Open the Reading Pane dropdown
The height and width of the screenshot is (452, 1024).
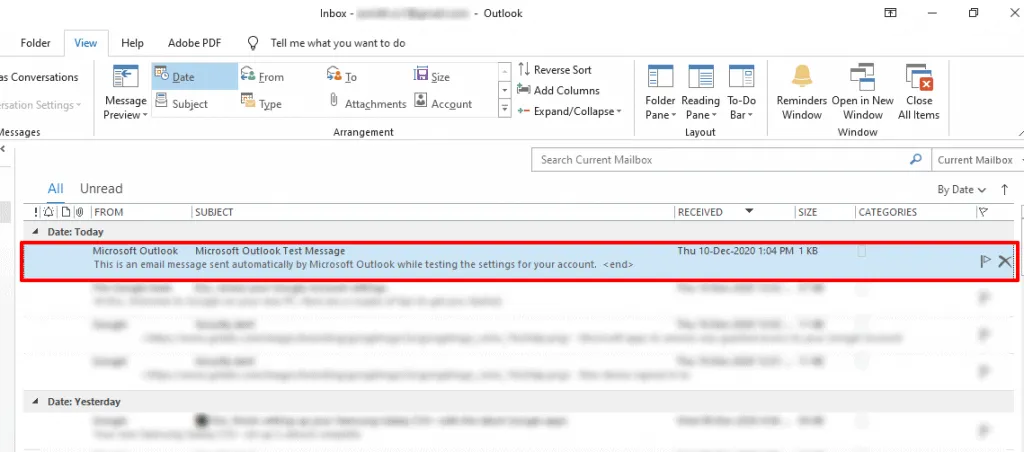700,91
